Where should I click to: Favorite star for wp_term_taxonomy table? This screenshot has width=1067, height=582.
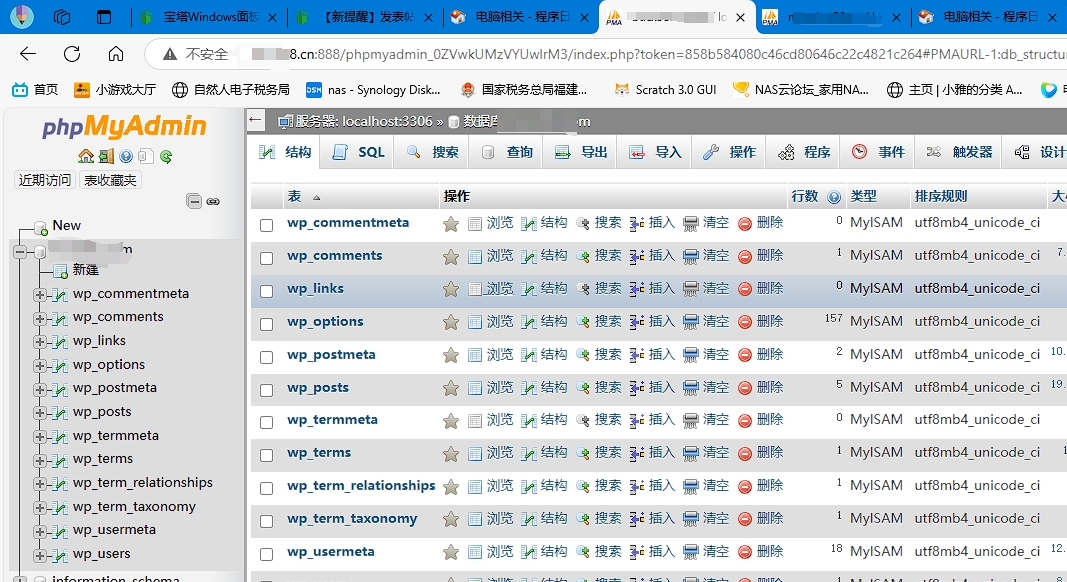click(450, 519)
